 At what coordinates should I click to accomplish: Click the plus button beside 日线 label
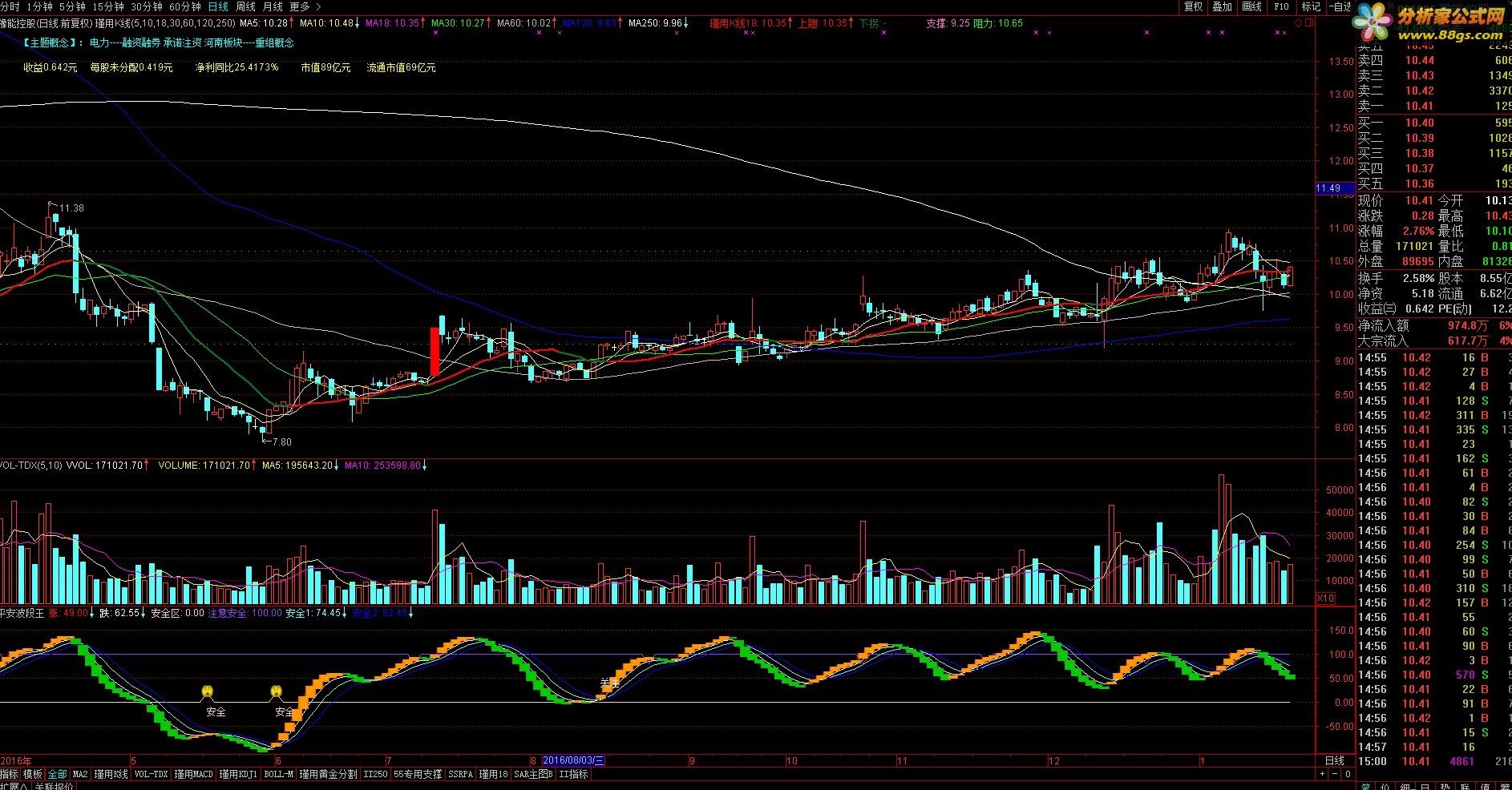click(x=1322, y=774)
